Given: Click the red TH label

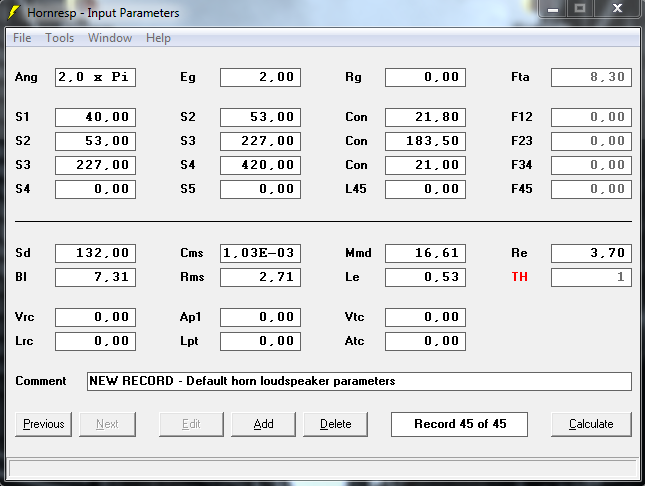Looking at the screenshot, I should point(520,277).
